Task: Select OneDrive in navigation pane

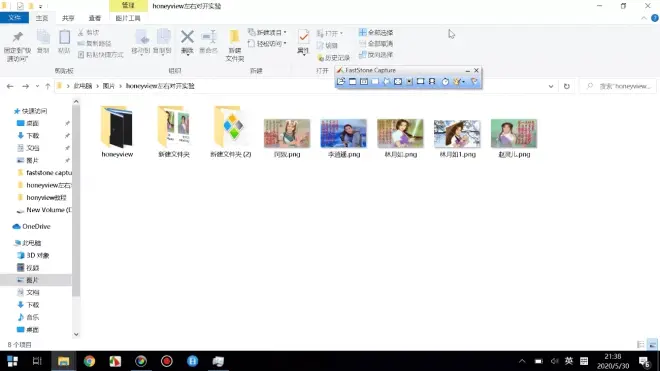Action: click(32, 227)
